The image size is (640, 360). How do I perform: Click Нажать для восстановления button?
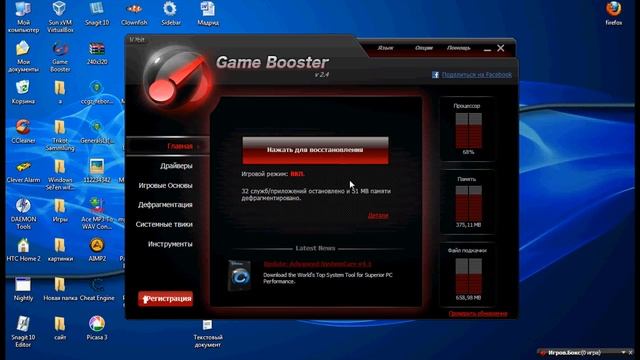coord(315,150)
